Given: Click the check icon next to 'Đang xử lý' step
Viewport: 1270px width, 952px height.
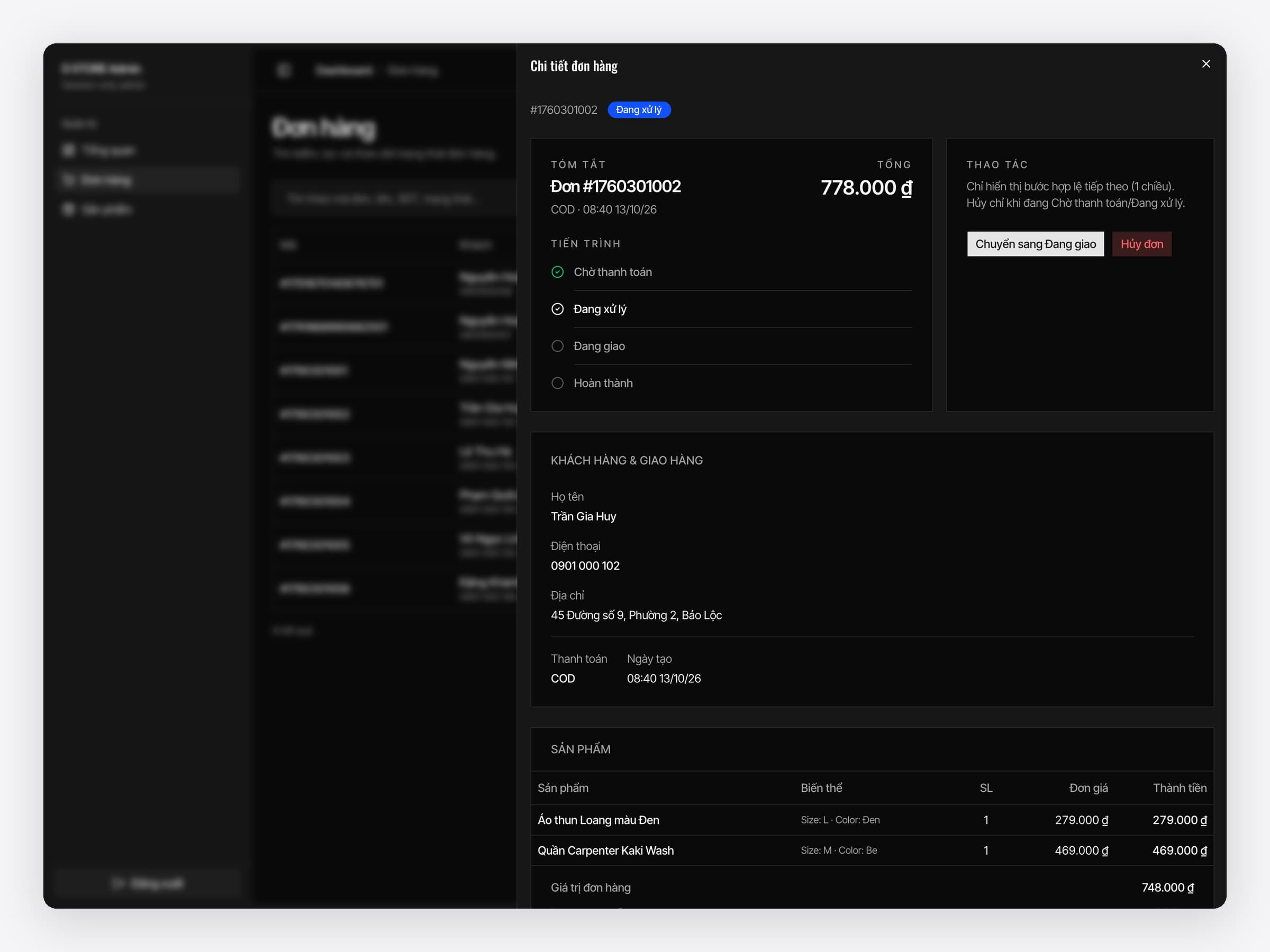Looking at the screenshot, I should 557,309.
